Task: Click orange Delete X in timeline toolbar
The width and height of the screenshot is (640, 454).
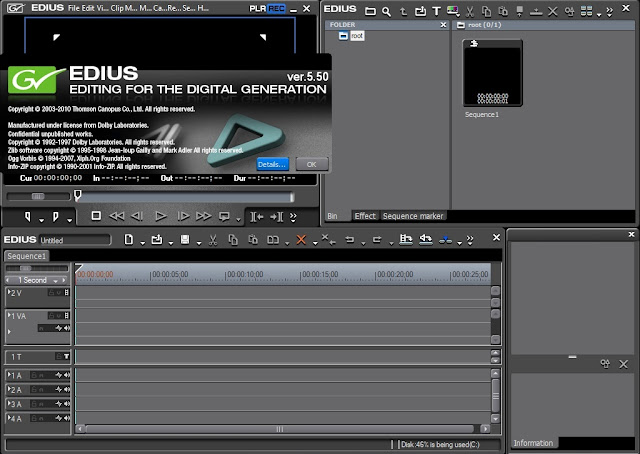Action: (x=301, y=240)
